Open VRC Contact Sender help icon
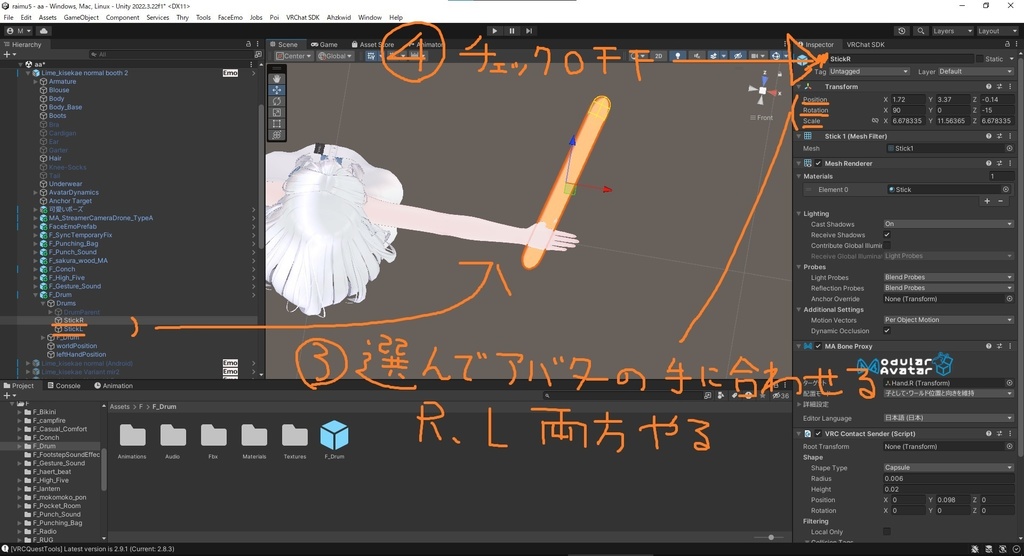The image size is (1024, 556). click(x=988, y=434)
